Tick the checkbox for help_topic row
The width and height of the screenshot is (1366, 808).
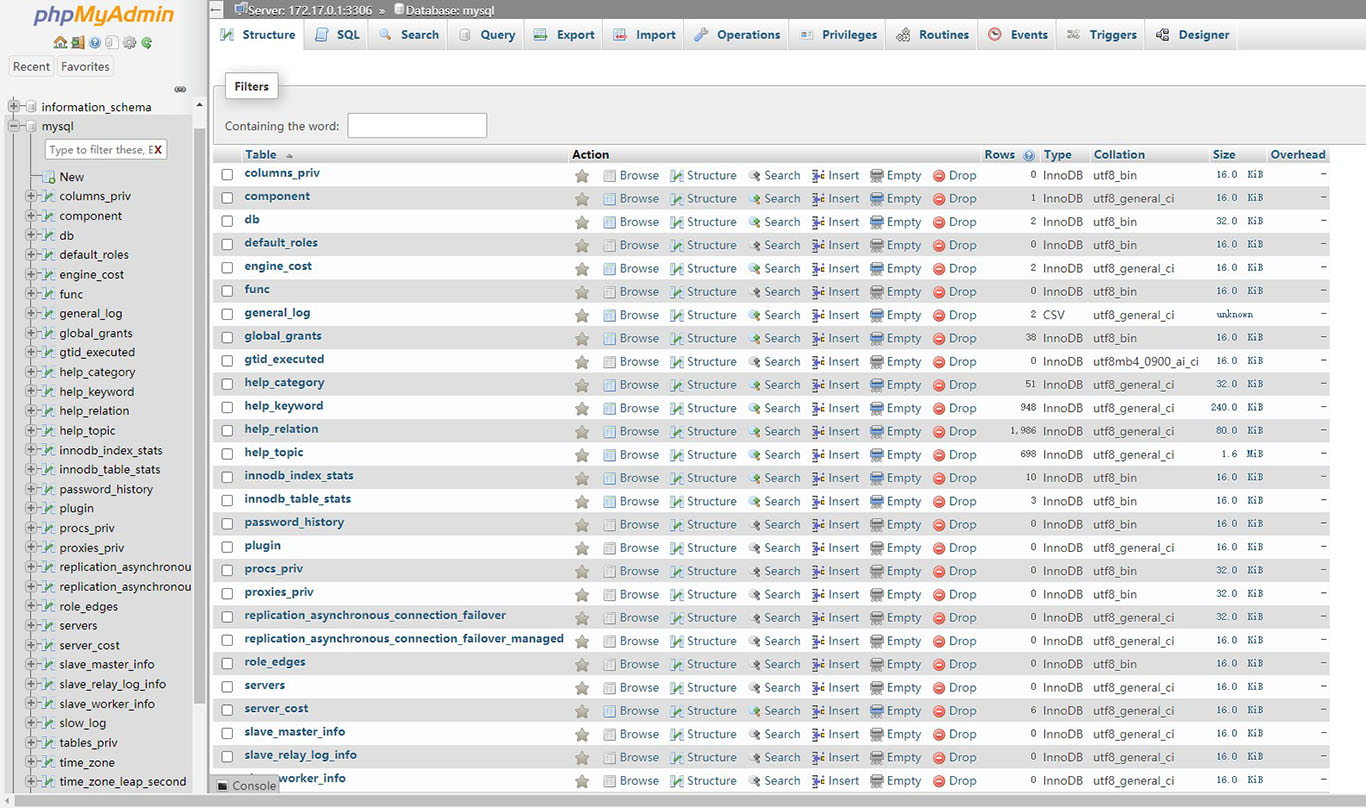tap(227, 454)
